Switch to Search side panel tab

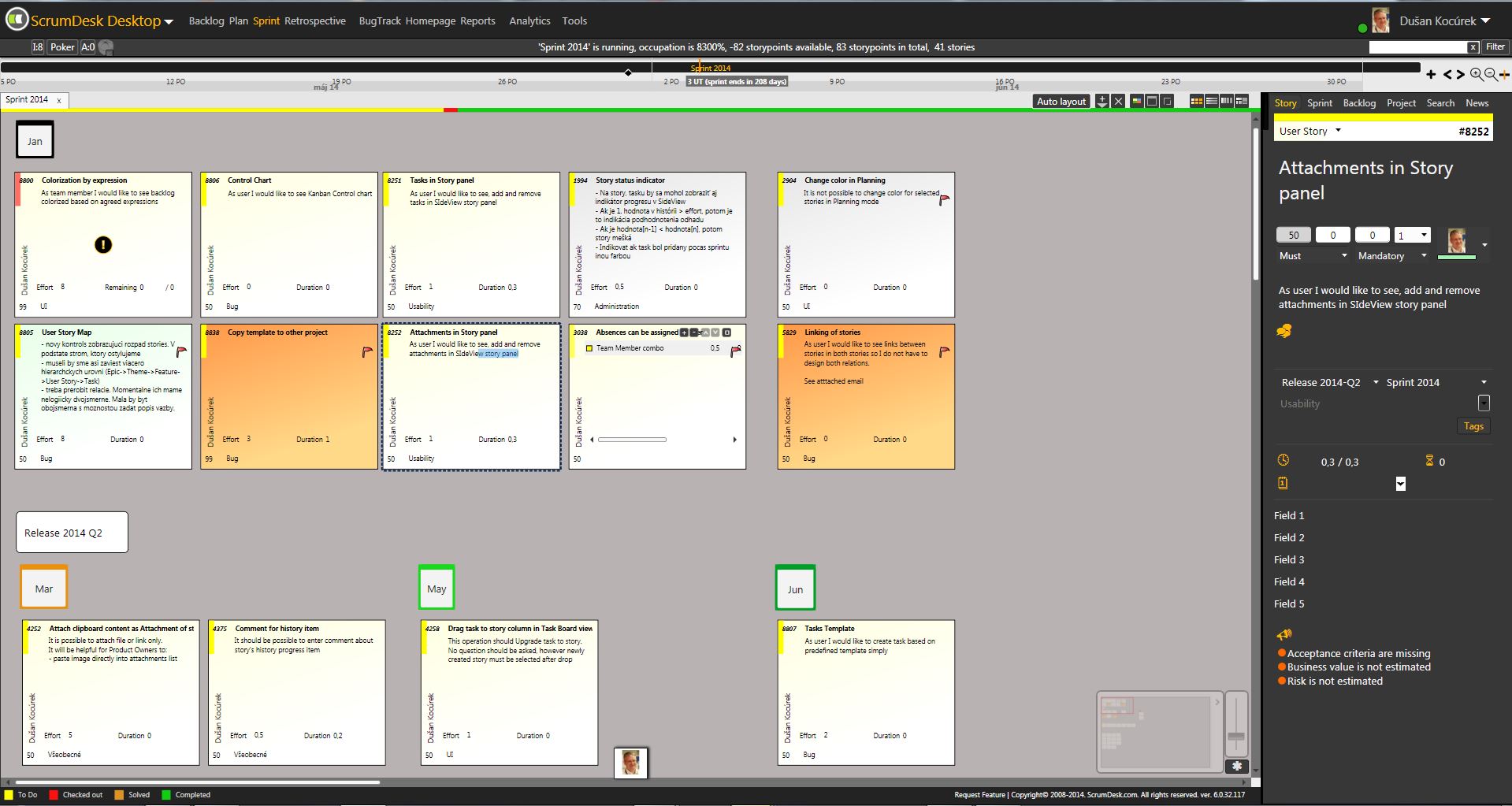[x=1440, y=103]
